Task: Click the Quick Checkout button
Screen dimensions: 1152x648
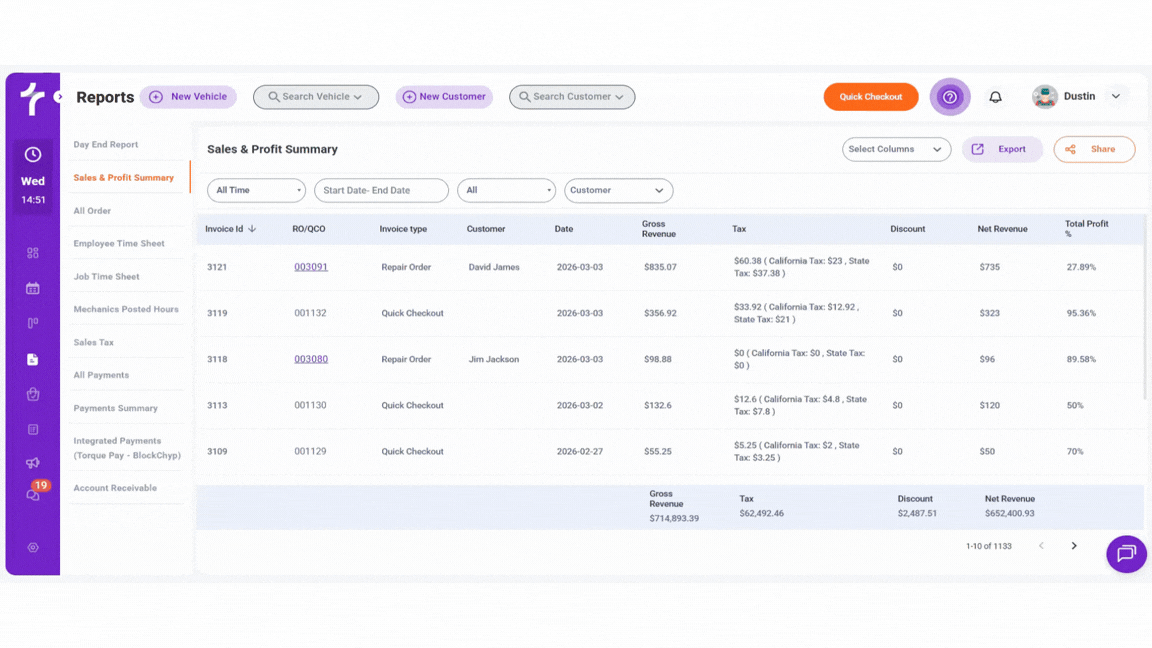Action: [870, 97]
